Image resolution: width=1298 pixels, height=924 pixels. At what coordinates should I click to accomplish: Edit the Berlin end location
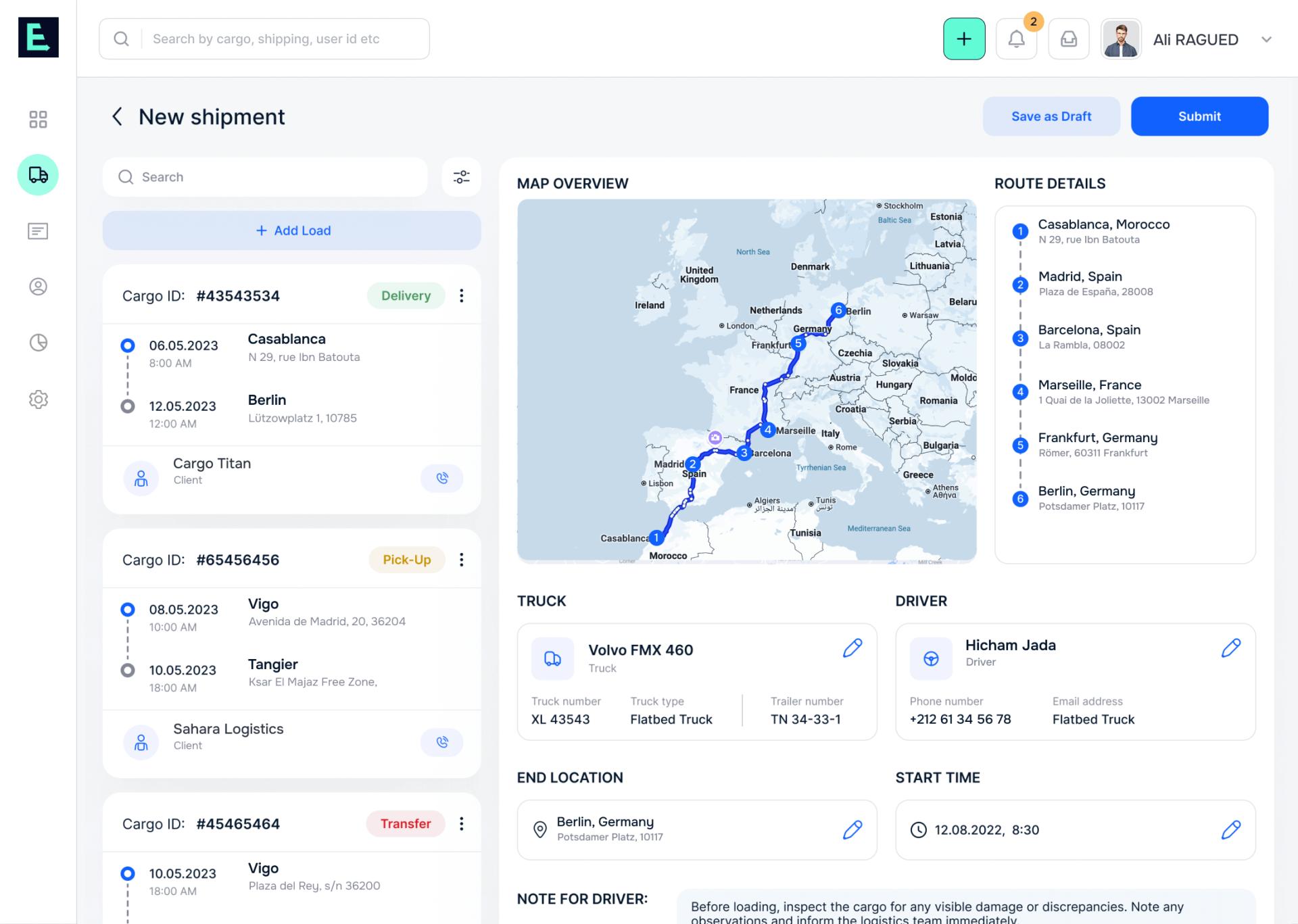pos(852,829)
